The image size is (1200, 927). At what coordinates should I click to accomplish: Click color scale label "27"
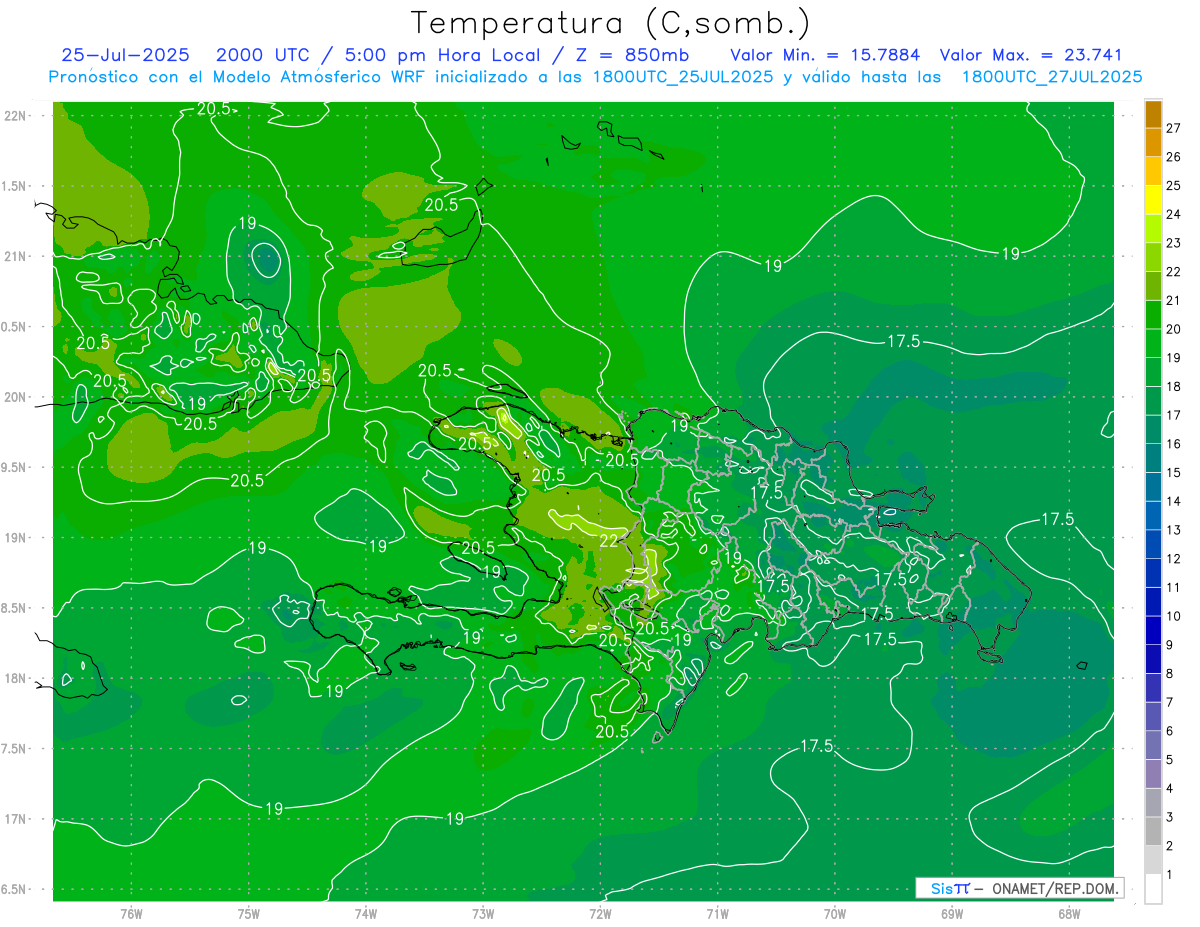point(1174,128)
